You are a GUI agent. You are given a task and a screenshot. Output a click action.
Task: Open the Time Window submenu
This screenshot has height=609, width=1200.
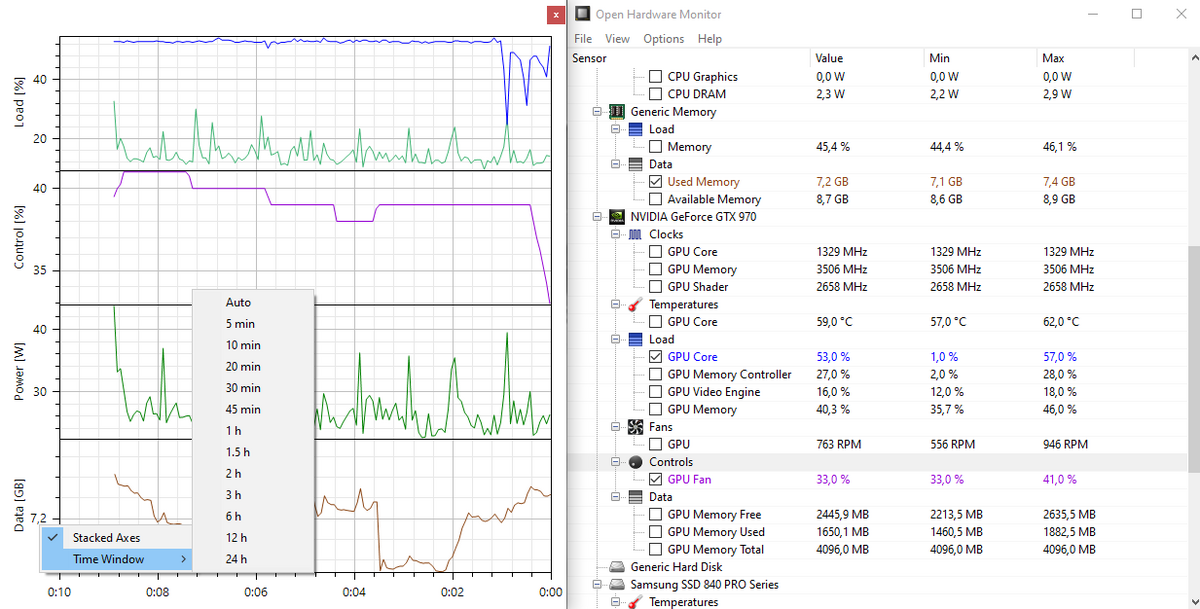click(x=117, y=559)
